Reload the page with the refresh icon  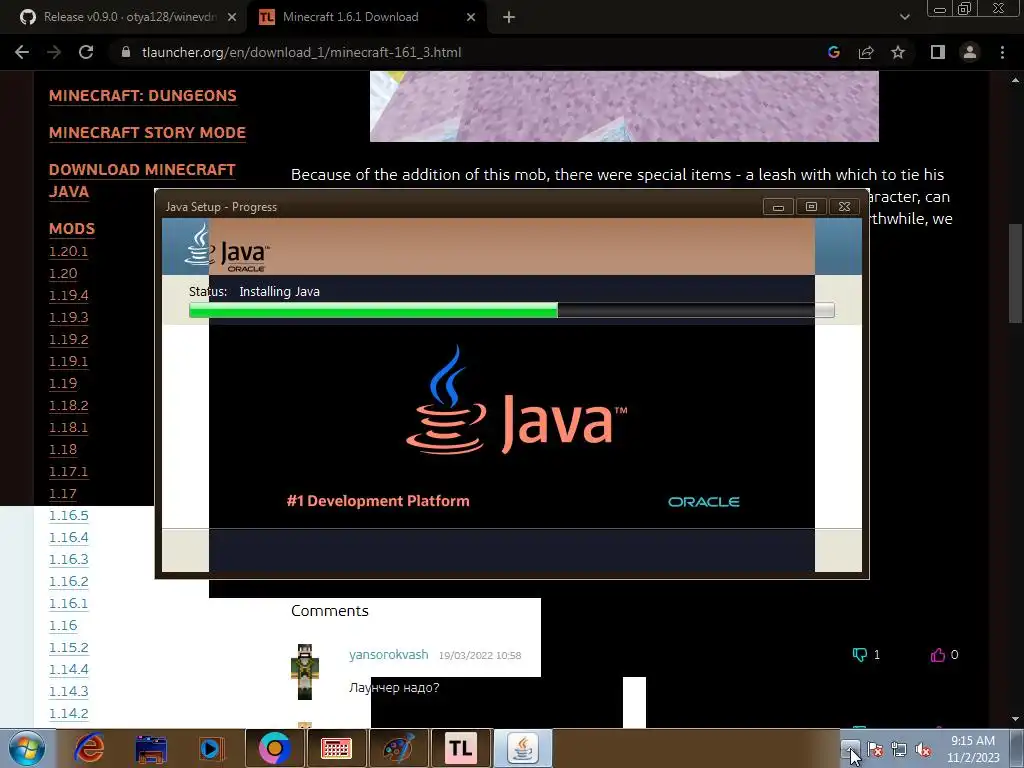(x=86, y=52)
